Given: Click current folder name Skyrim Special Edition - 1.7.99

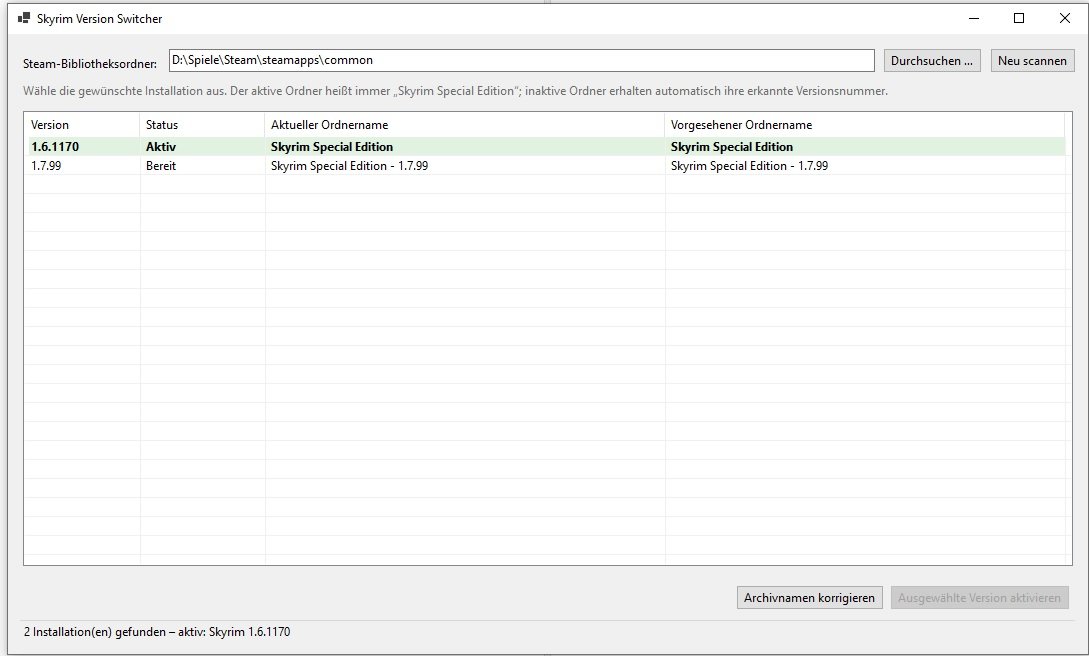Looking at the screenshot, I should pyautogui.click(x=349, y=166).
